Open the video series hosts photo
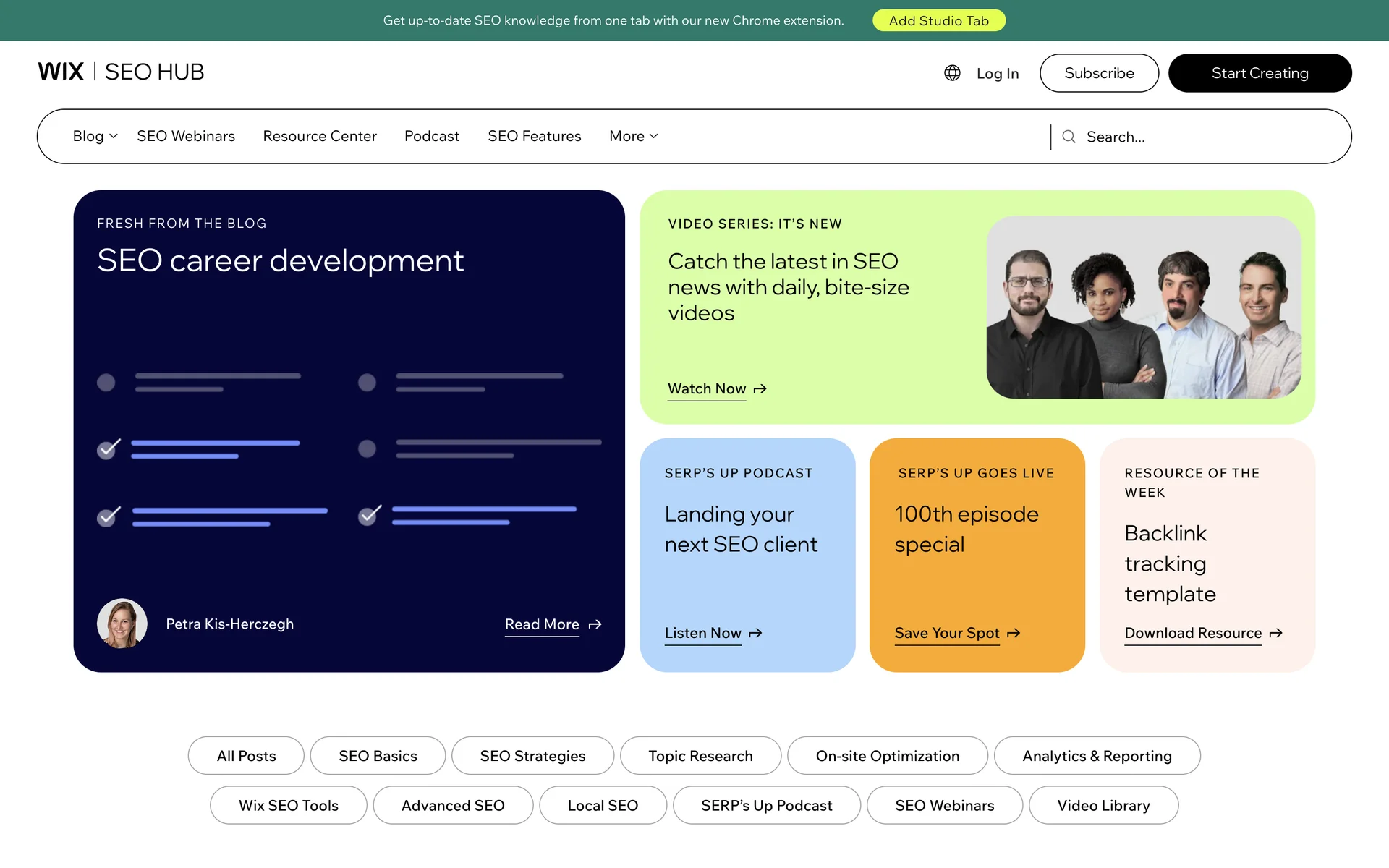This screenshot has width=1389, height=868. [x=1144, y=307]
